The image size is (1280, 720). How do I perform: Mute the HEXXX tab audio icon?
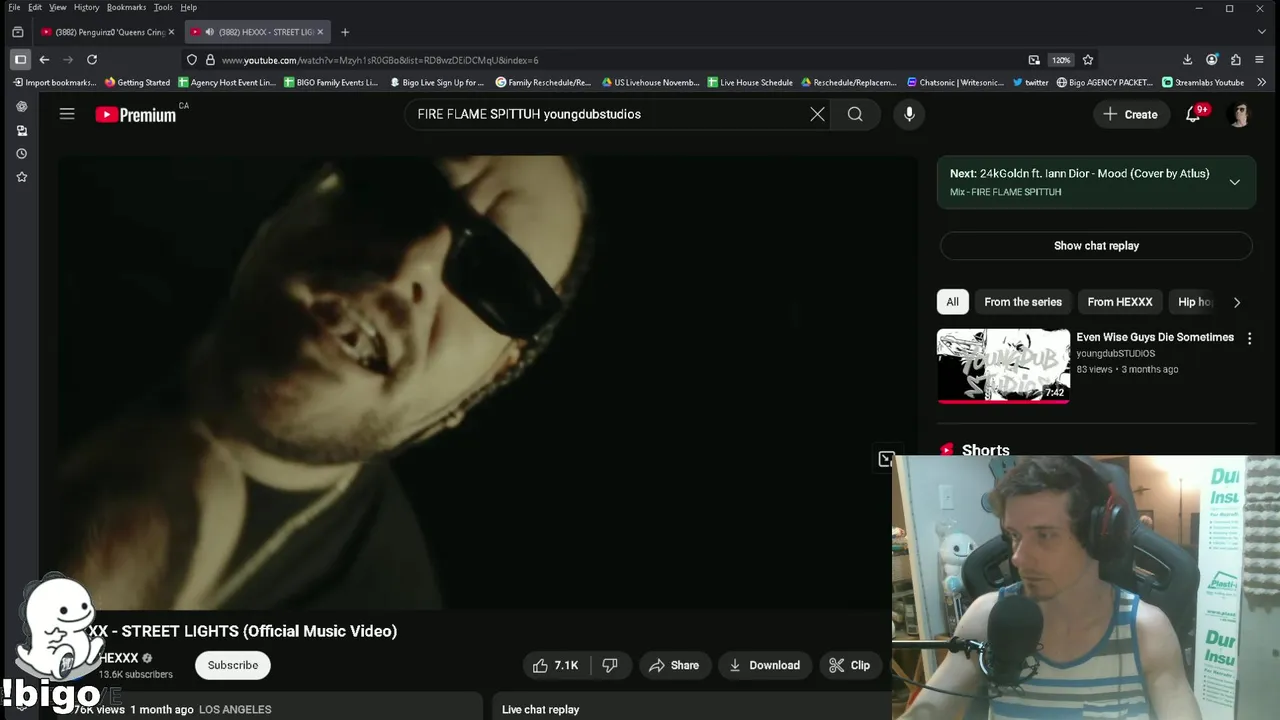click(210, 32)
